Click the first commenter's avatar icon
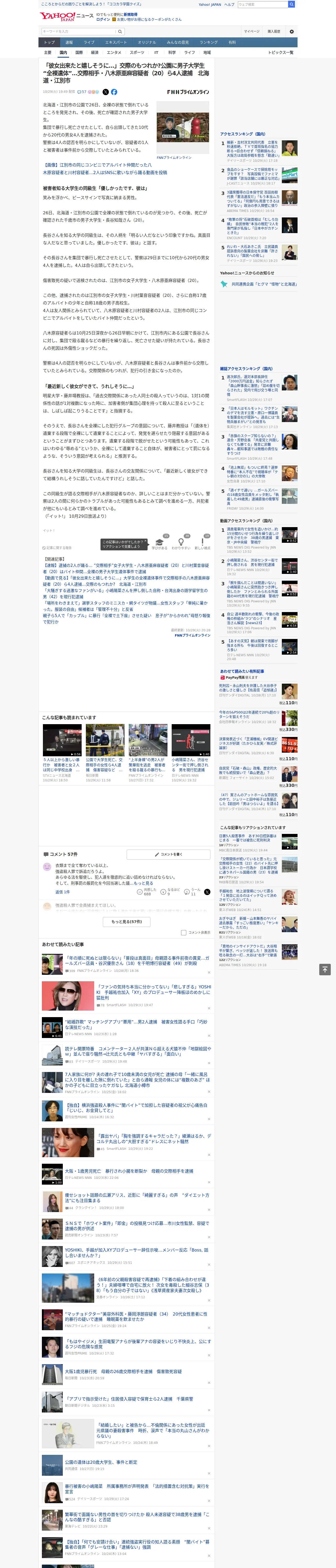 47,867
